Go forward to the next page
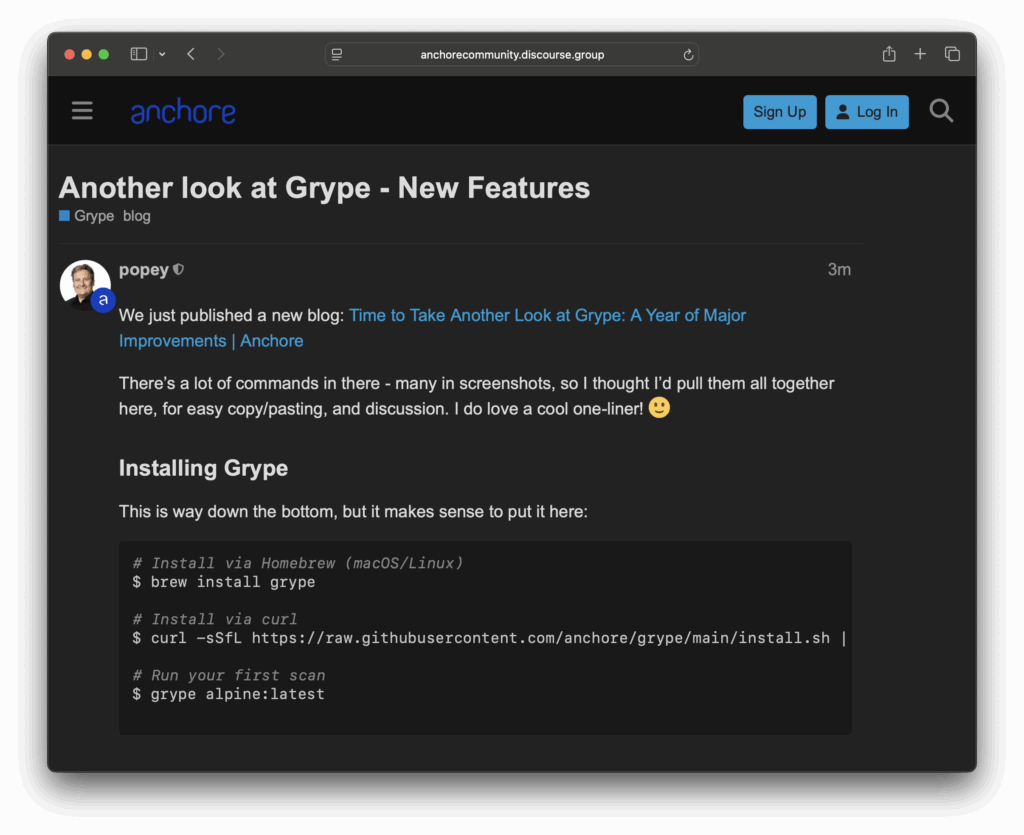Image resolution: width=1024 pixels, height=835 pixels. click(221, 54)
